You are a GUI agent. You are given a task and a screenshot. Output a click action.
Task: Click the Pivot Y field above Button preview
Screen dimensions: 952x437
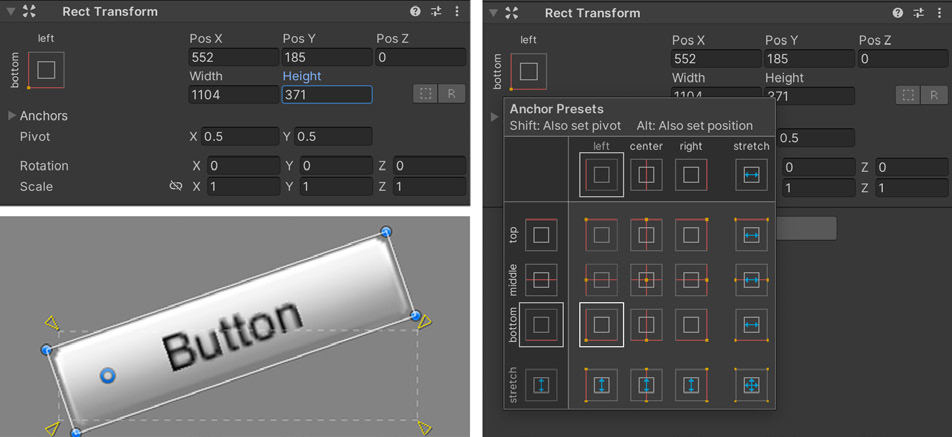pyautogui.click(x=333, y=136)
